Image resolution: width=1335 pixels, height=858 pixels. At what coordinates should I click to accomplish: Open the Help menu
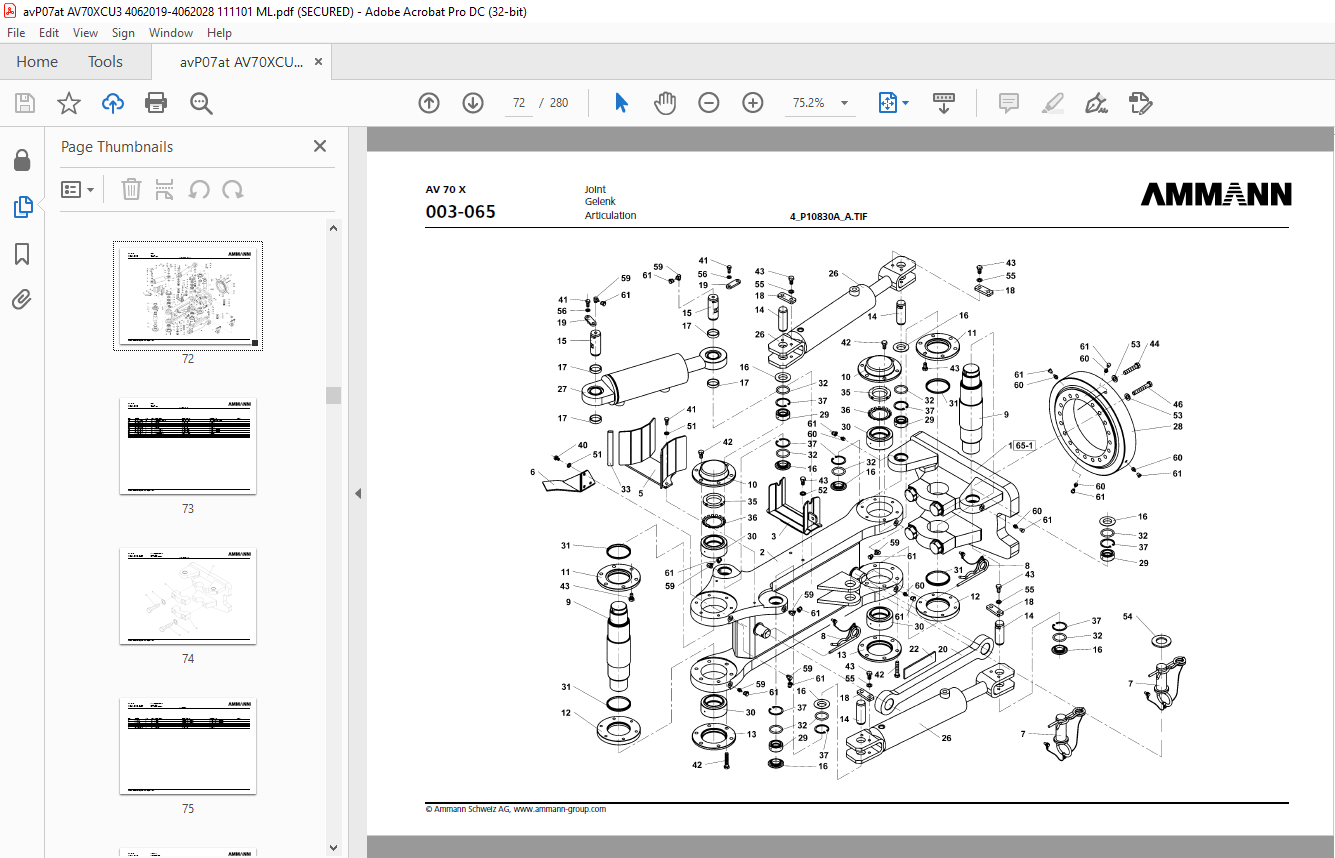pyautogui.click(x=219, y=33)
